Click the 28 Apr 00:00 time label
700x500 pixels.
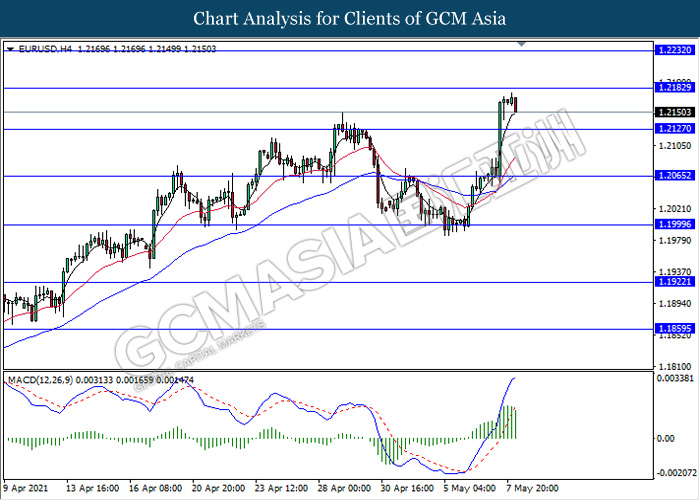pyautogui.click(x=345, y=488)
